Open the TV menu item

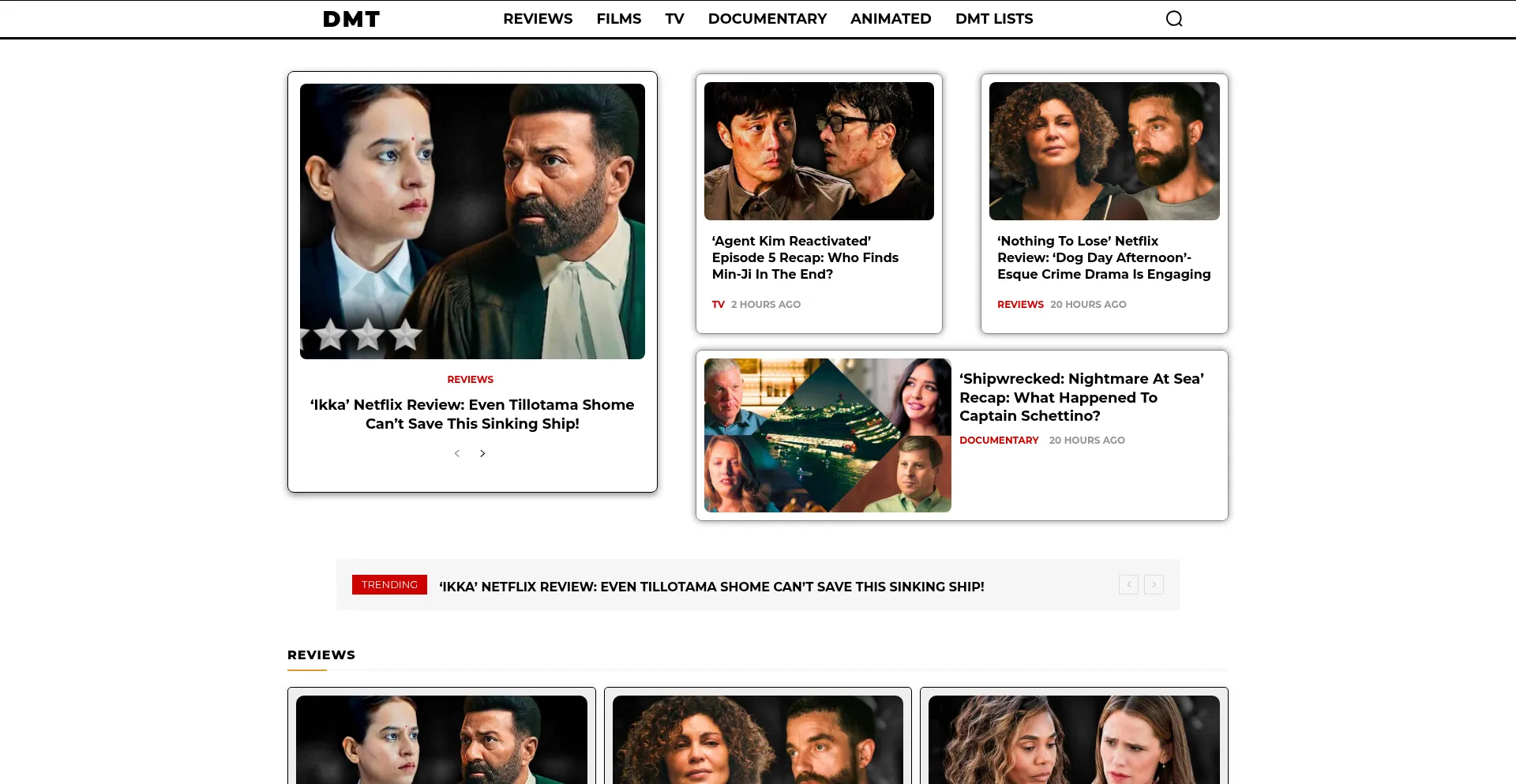click(674, 18)
